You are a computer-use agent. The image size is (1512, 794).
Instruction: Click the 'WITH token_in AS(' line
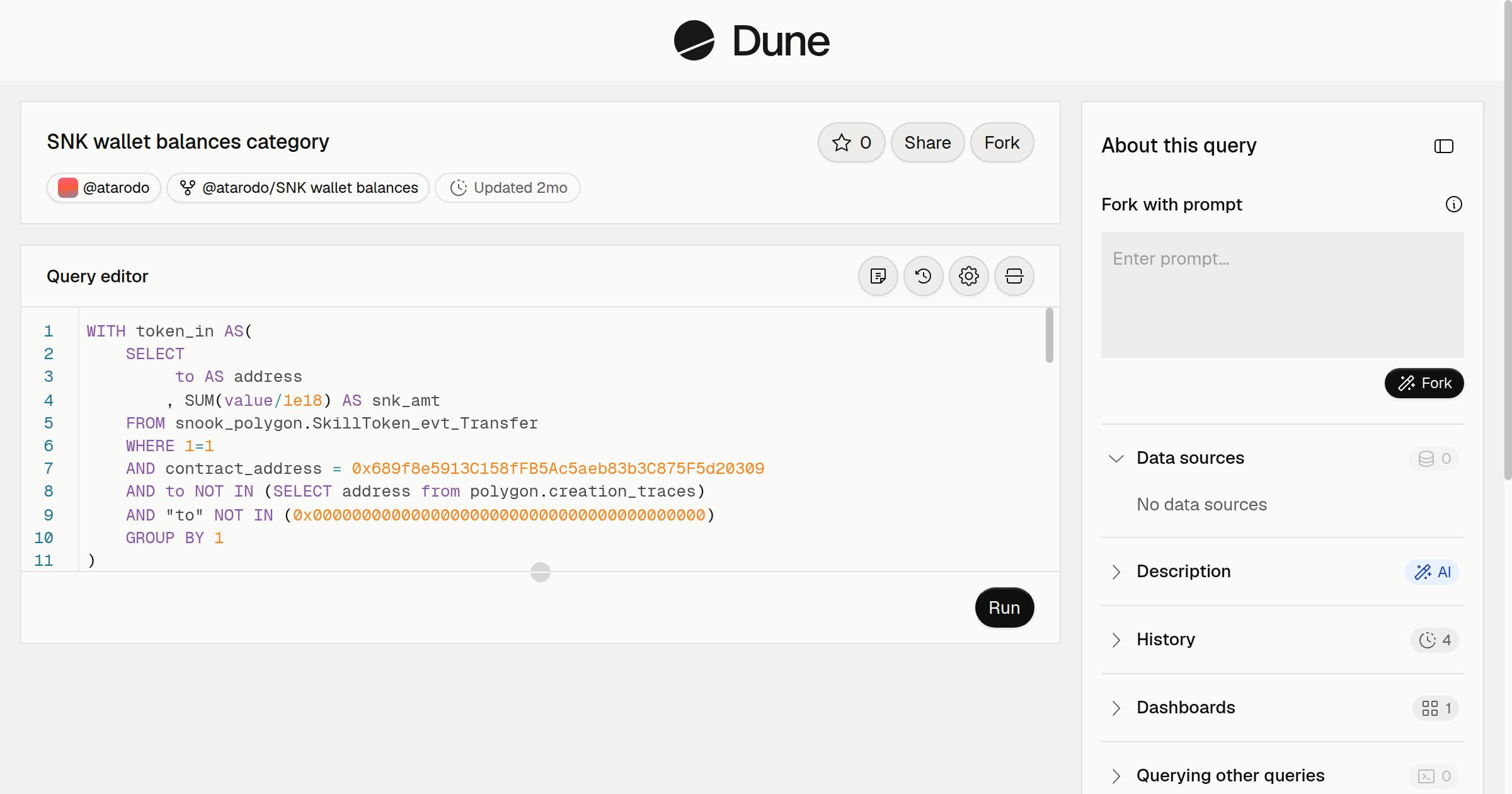pos(169,331)
